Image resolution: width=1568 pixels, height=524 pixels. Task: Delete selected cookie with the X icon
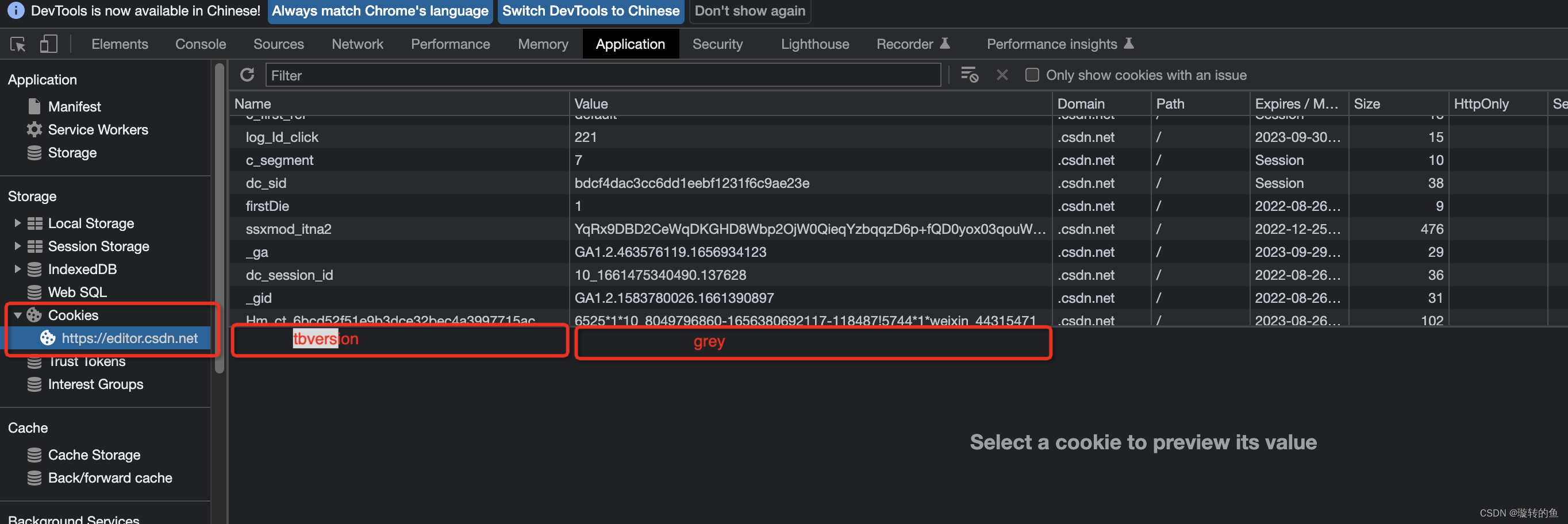point(1002,75)
